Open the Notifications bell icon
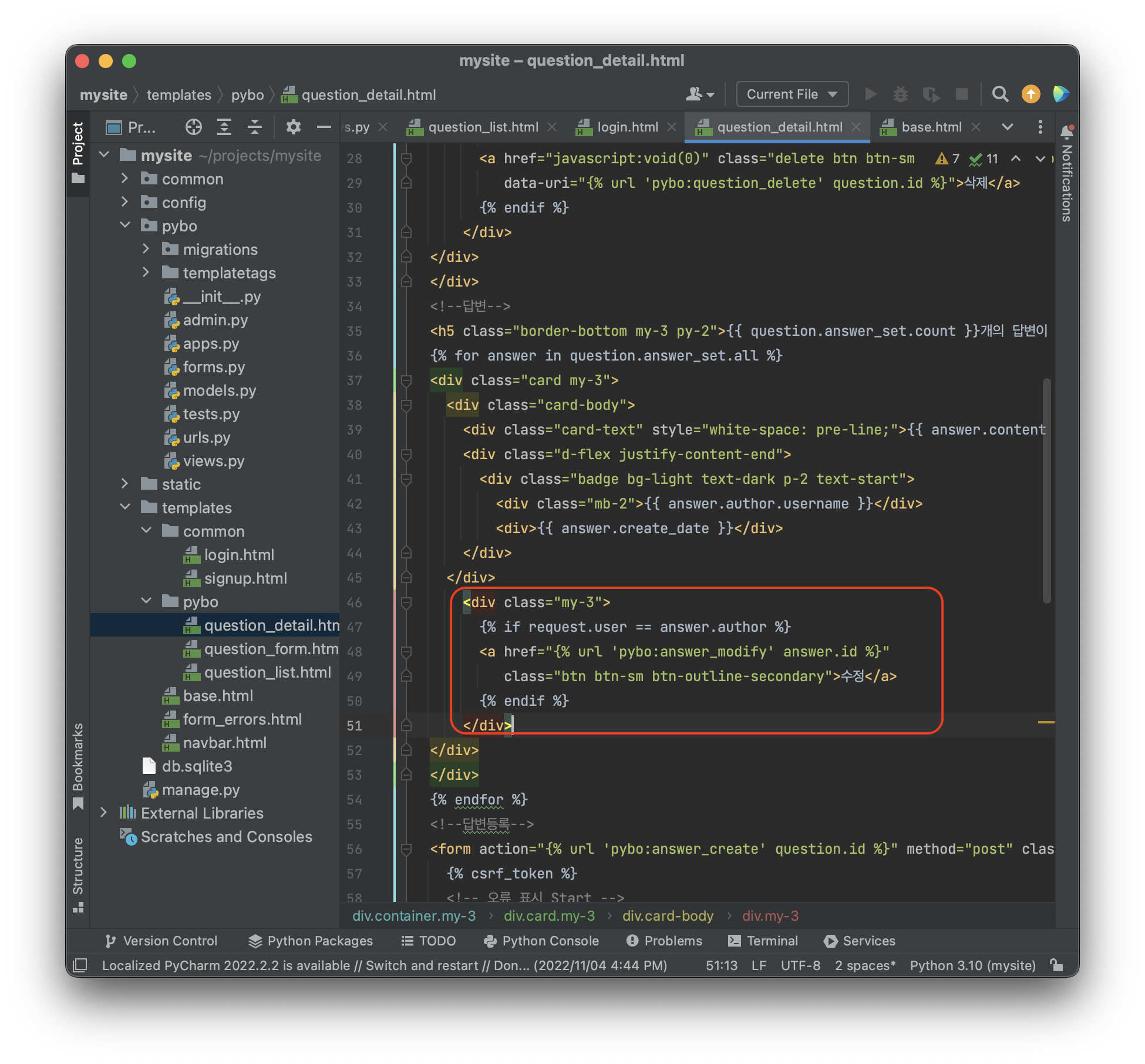The height and width of the screenshot is (1064, 1145). coord(1067,132)
